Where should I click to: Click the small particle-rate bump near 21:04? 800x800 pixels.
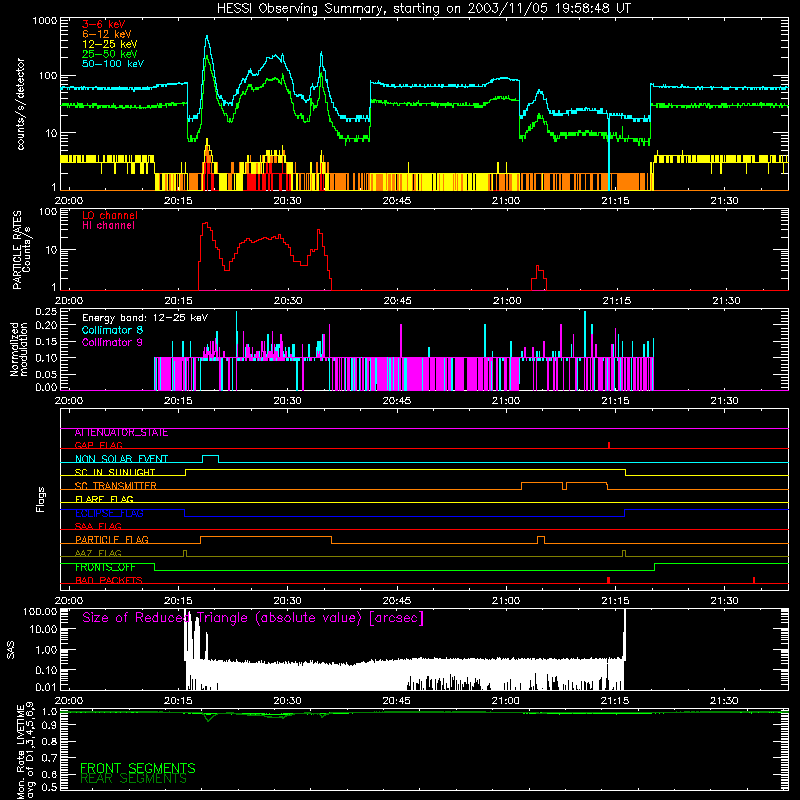(x=538, y=278)
